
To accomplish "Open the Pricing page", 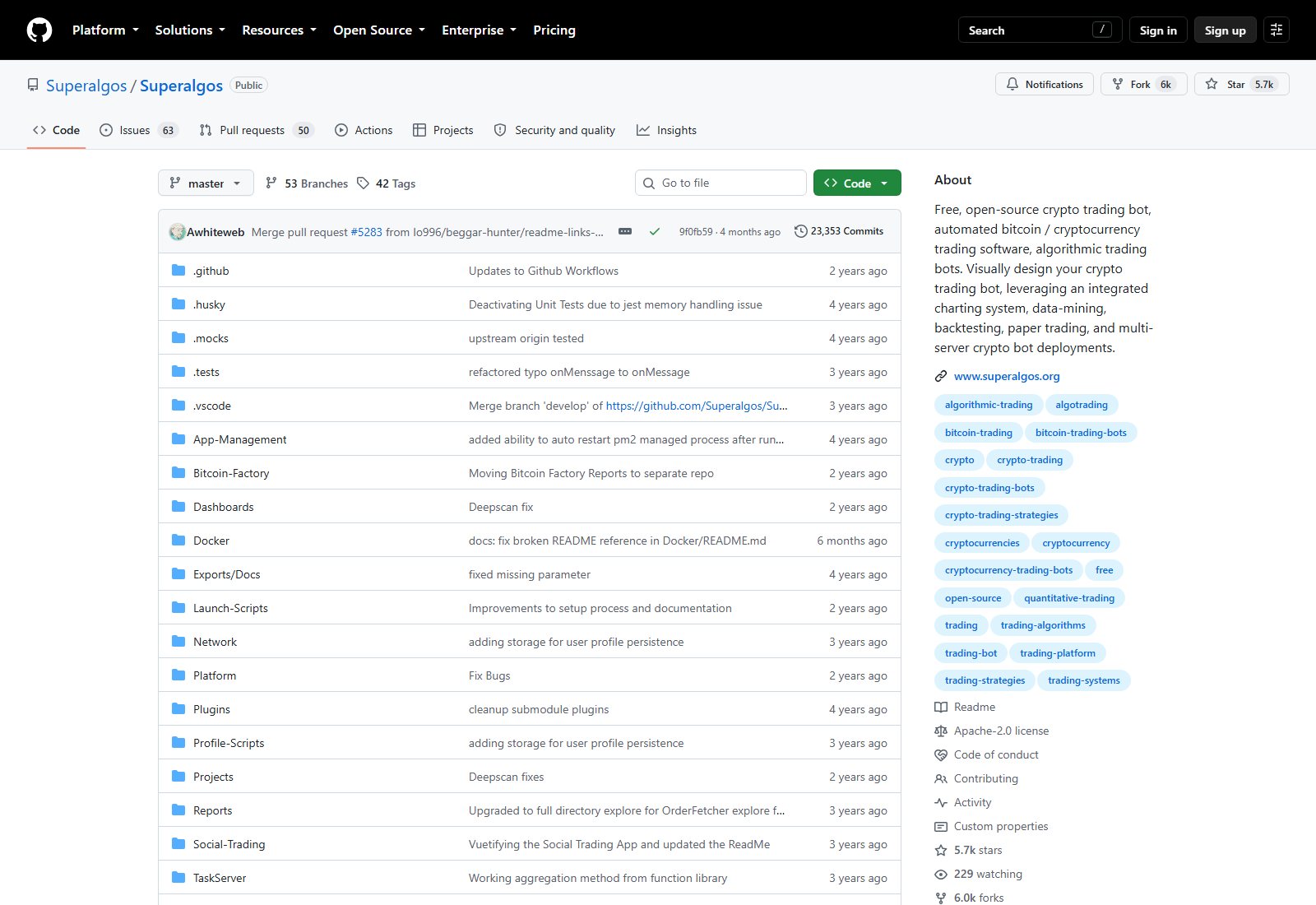I will pyautogui.click(x=554, y=30).
